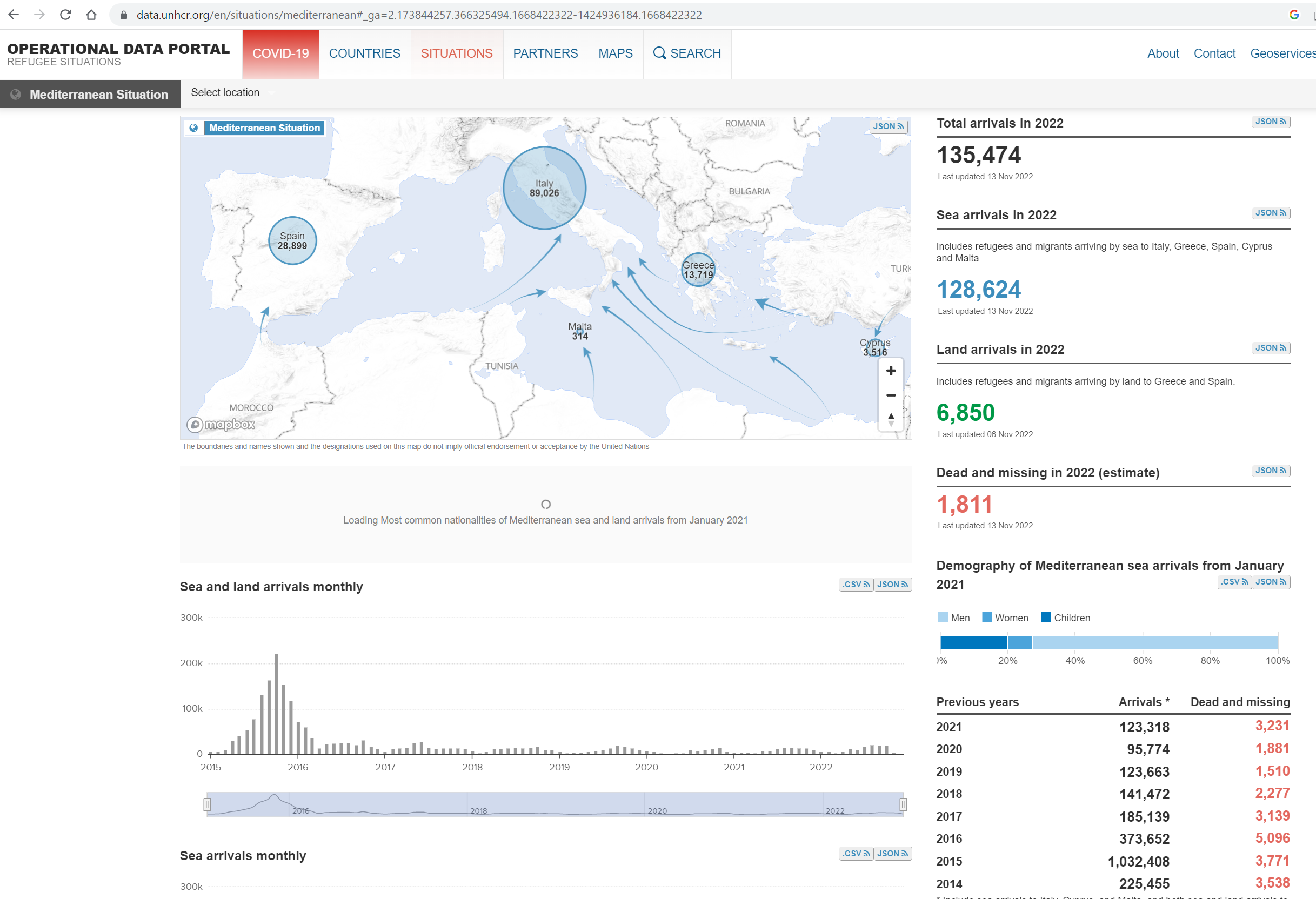Open Total arrivals in 2022 JSON
This screenshot has width=1316, height=899.
(x=1271, y=122)
